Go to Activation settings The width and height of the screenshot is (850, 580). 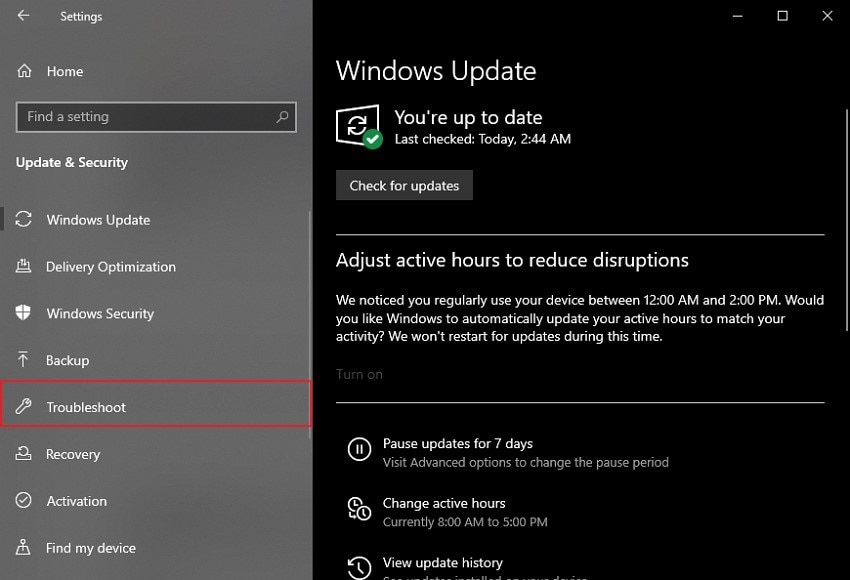click(156, 500)
